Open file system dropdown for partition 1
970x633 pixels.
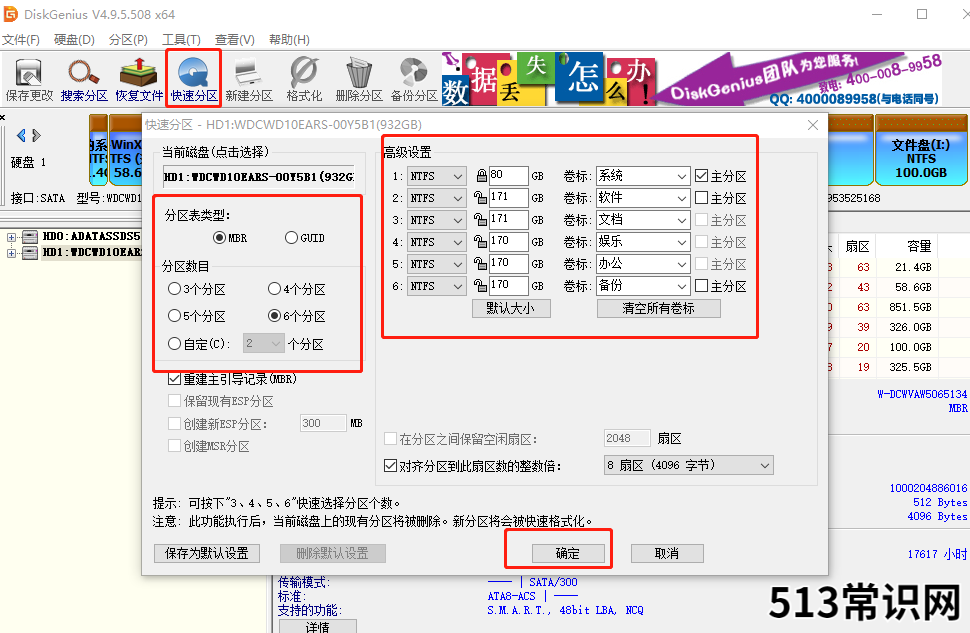tap(436, 176)
